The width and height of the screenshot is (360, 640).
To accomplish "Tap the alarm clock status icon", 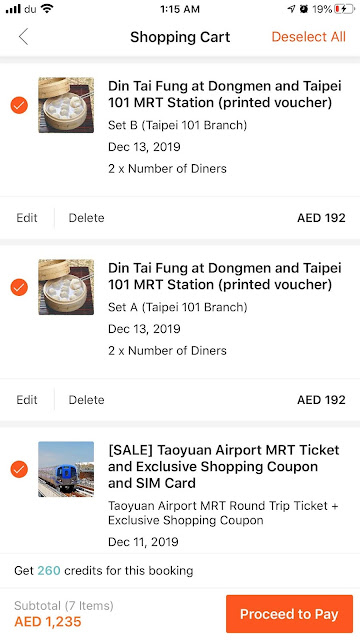I will 304,9.
